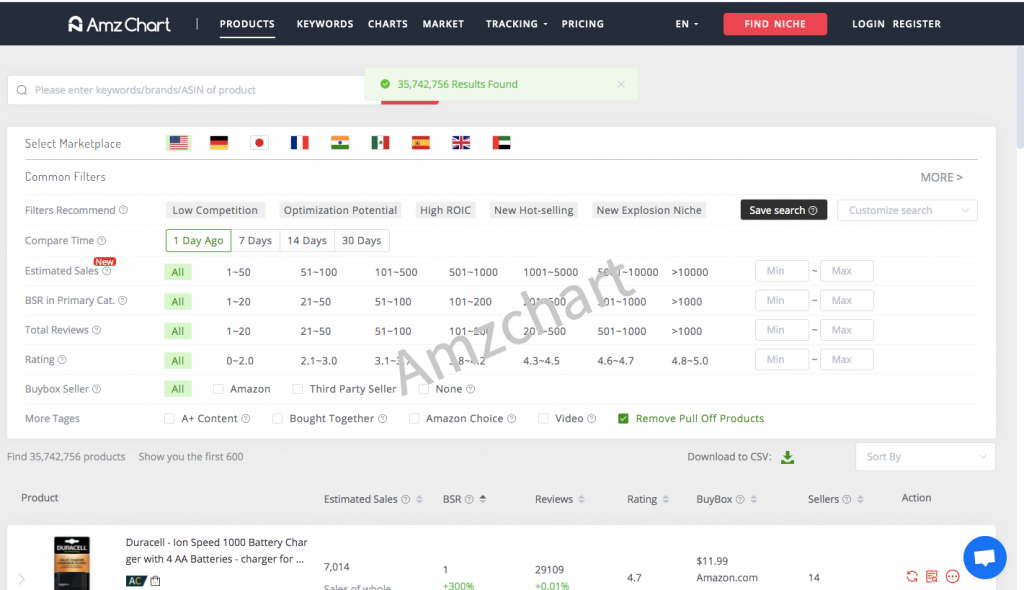Open the Charts page
This screenshot has width=1024, height=590.
[388, 24]
